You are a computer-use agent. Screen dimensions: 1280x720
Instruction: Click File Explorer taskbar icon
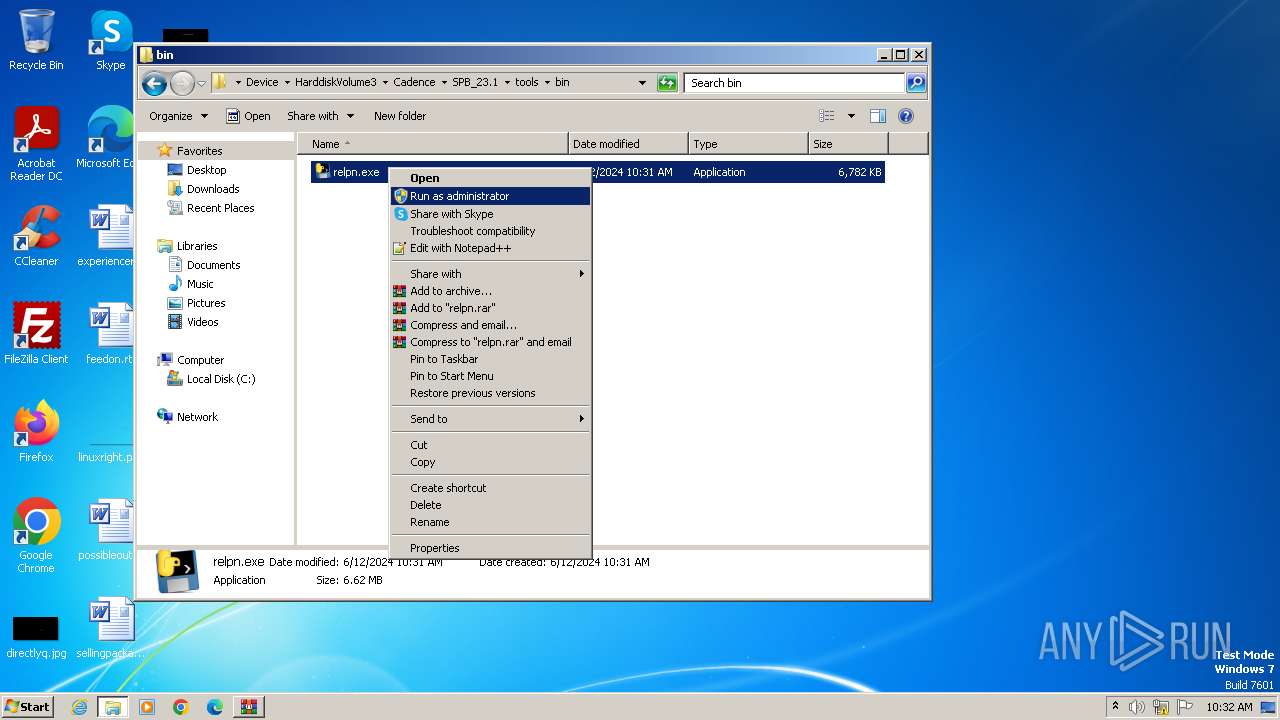click(113, 707)
